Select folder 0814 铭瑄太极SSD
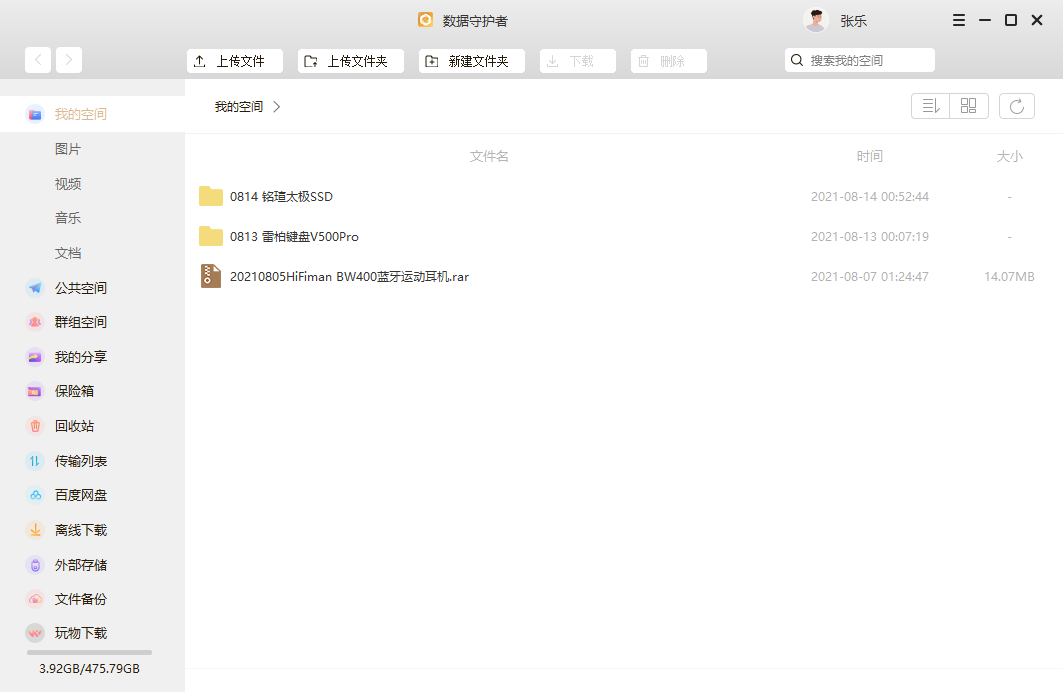Image resolution: width=1063 pixels, height=692 pixels. 624,197
